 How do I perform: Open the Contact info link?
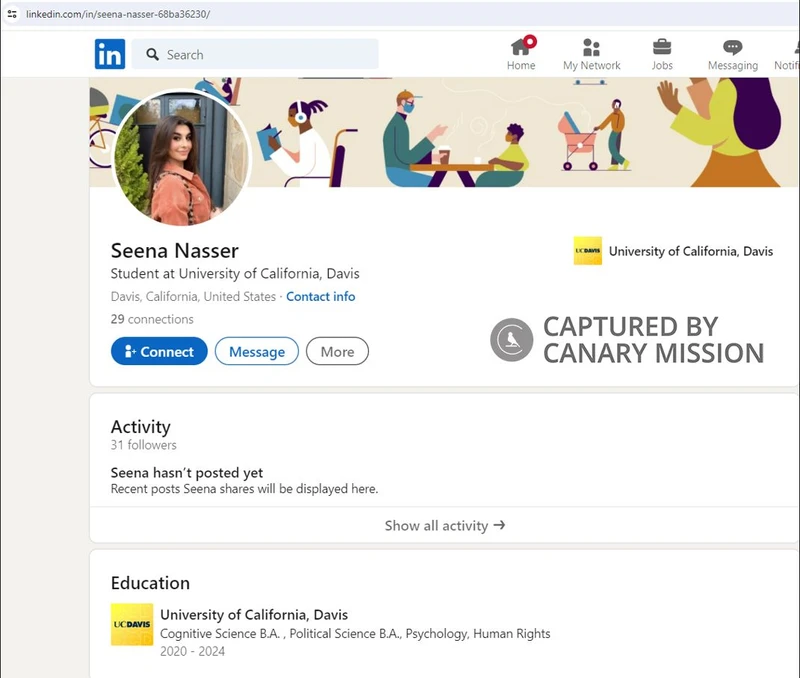point(320,296)
